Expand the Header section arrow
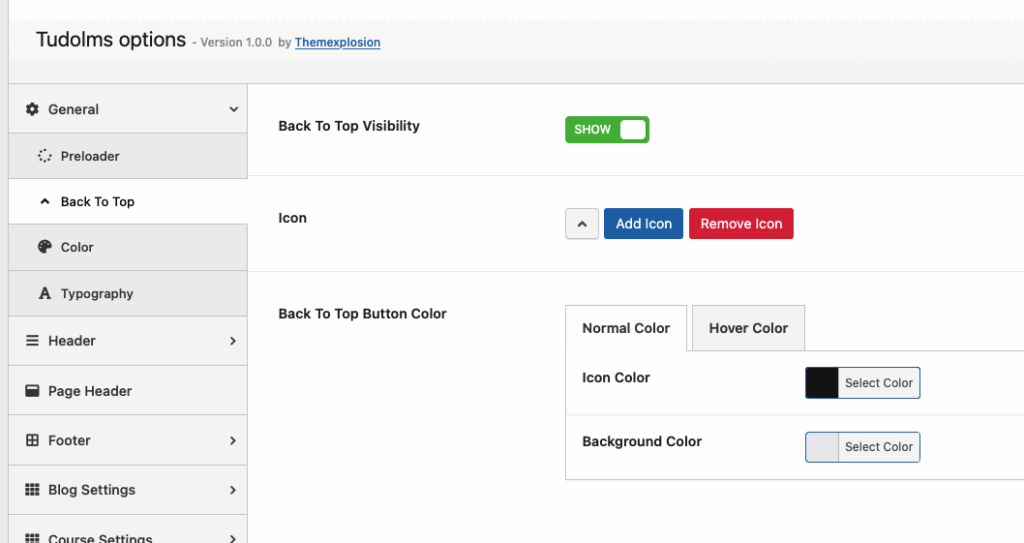Viewport: 1024px width, 543px height. coord(233,341)
